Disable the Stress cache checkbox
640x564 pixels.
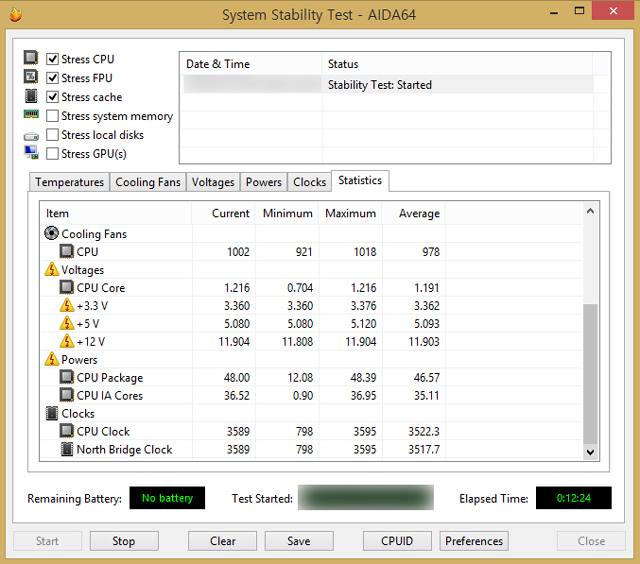[x=52, y=97]
